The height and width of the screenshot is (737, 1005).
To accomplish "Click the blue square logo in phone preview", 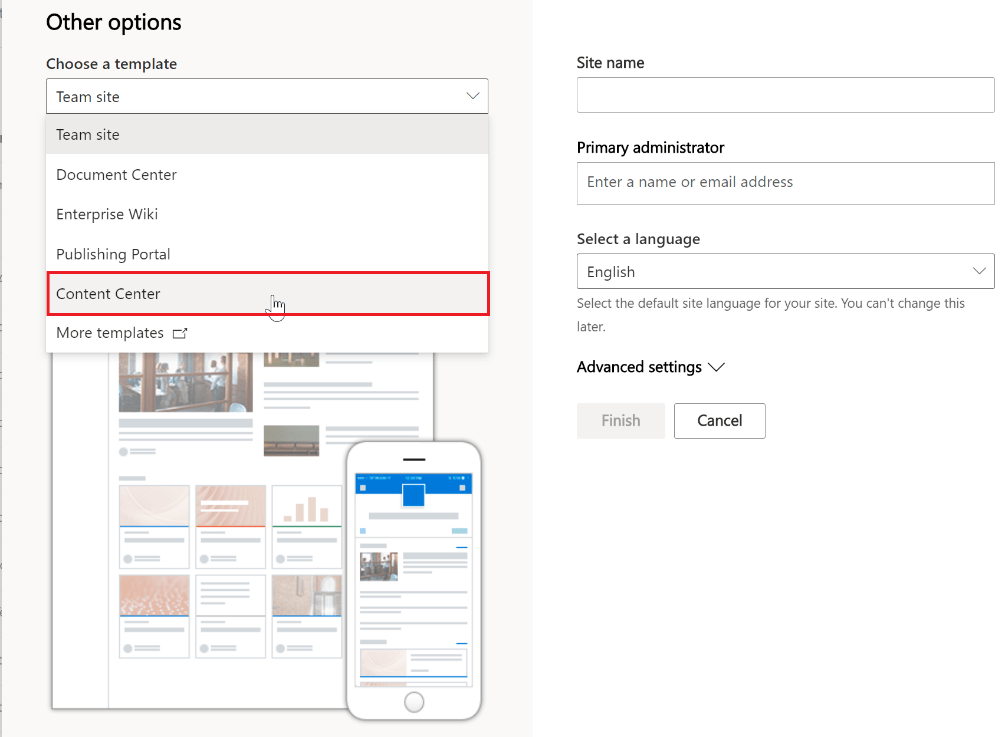I will [413, 496].
